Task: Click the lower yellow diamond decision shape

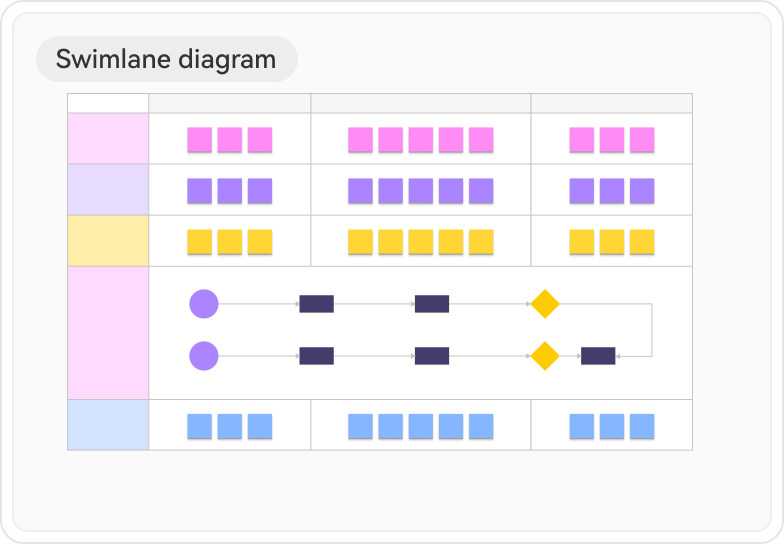Action: click(544, 355)
